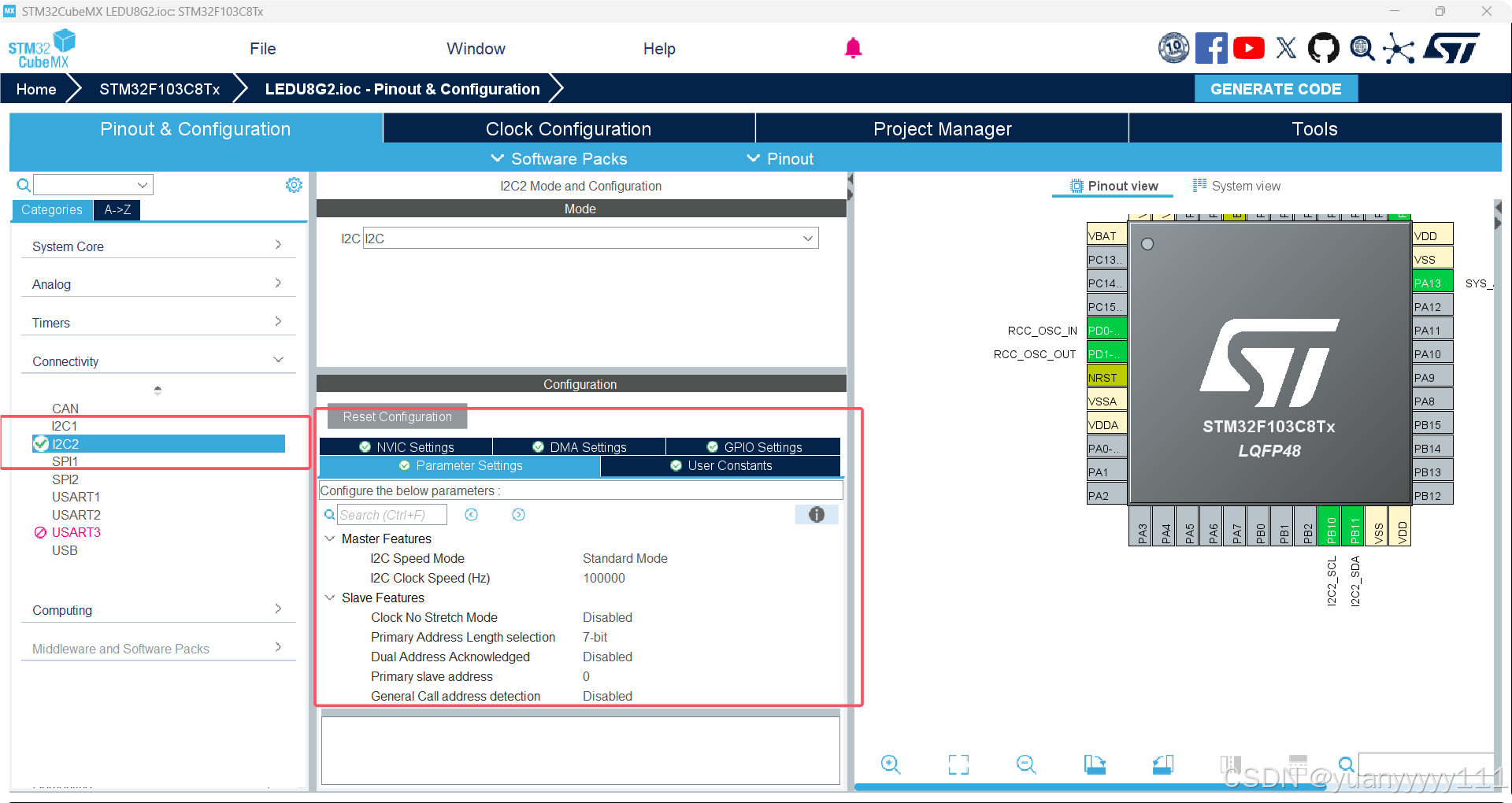The height and width of the screenshot is (803, 1512).
Task: Expand the System Core category
Action: (x=157, y=246)
